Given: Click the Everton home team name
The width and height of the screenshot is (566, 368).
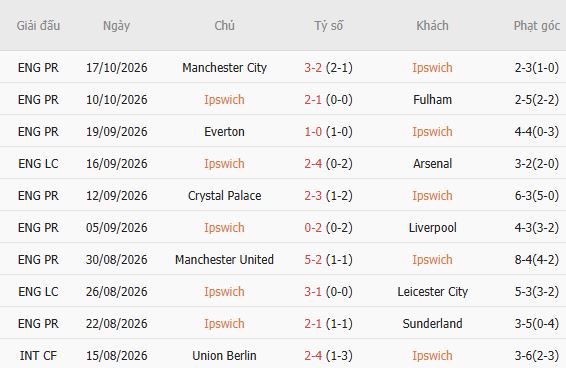Looking at the screenshot, I should click(x=224, y=131).
